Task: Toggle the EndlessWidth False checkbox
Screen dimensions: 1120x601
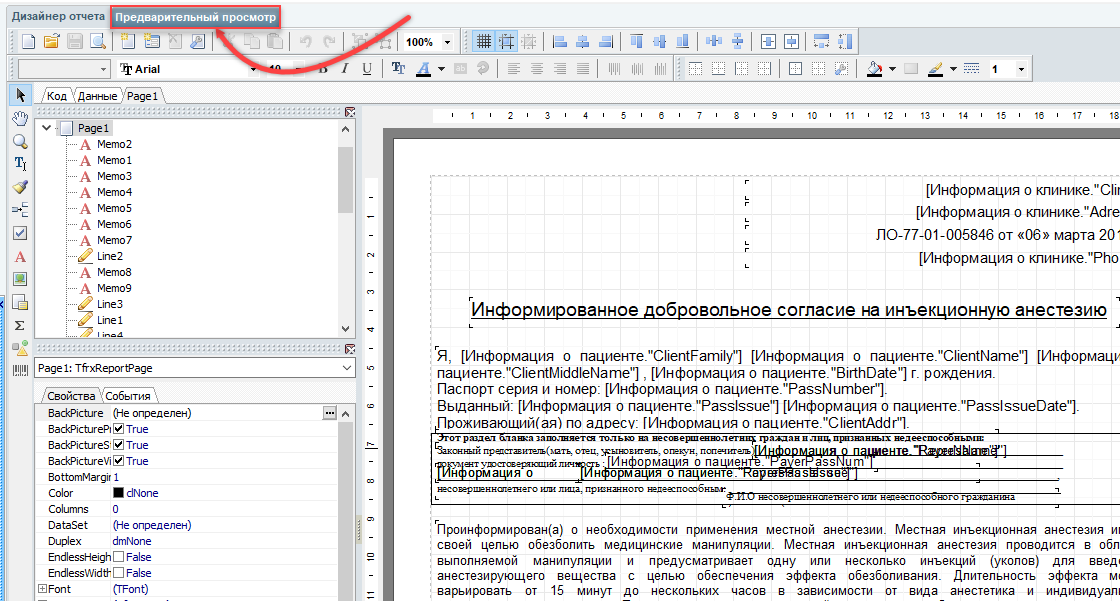Action: [x=119, y=573]
